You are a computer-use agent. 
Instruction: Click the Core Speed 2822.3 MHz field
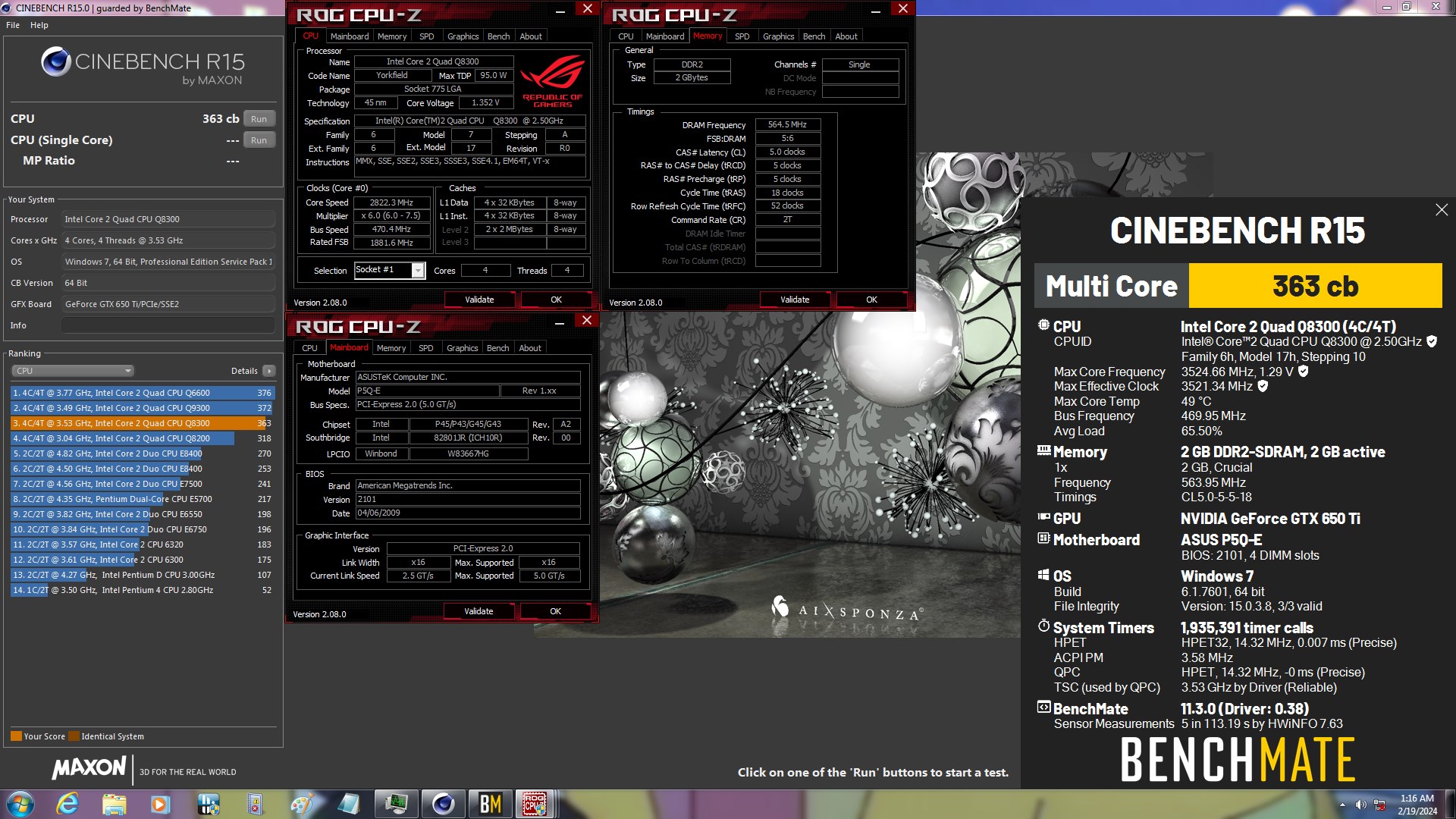(x=392, y=202)
